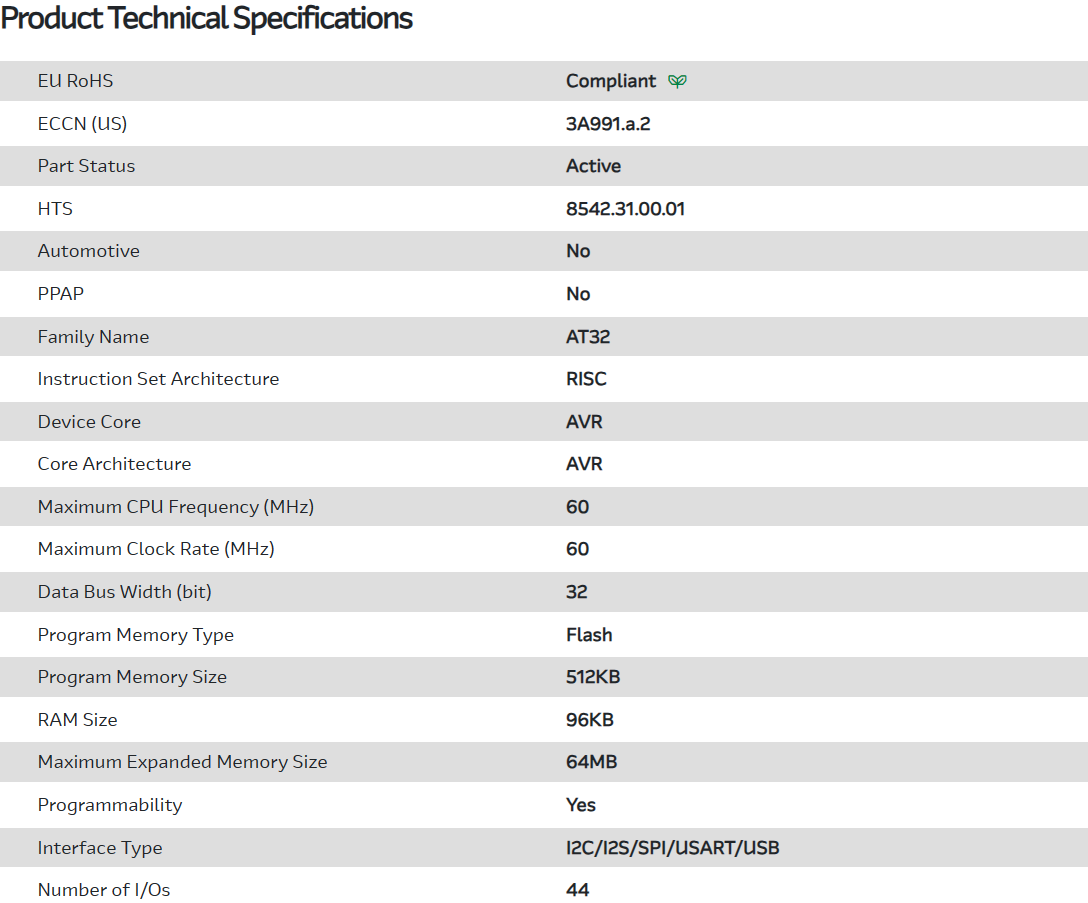Click the Compliant value text

611,81
